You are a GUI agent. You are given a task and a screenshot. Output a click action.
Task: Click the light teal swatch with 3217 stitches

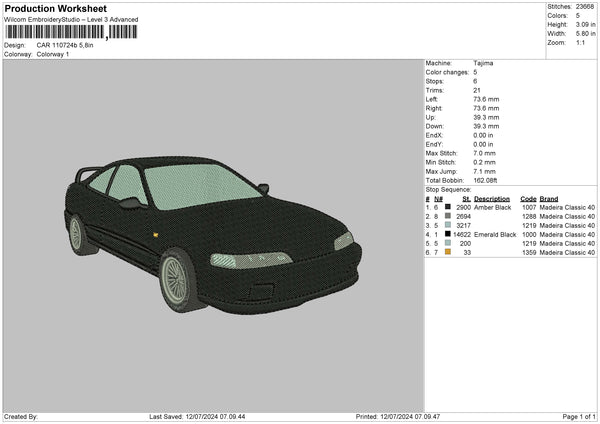[446, 225]
